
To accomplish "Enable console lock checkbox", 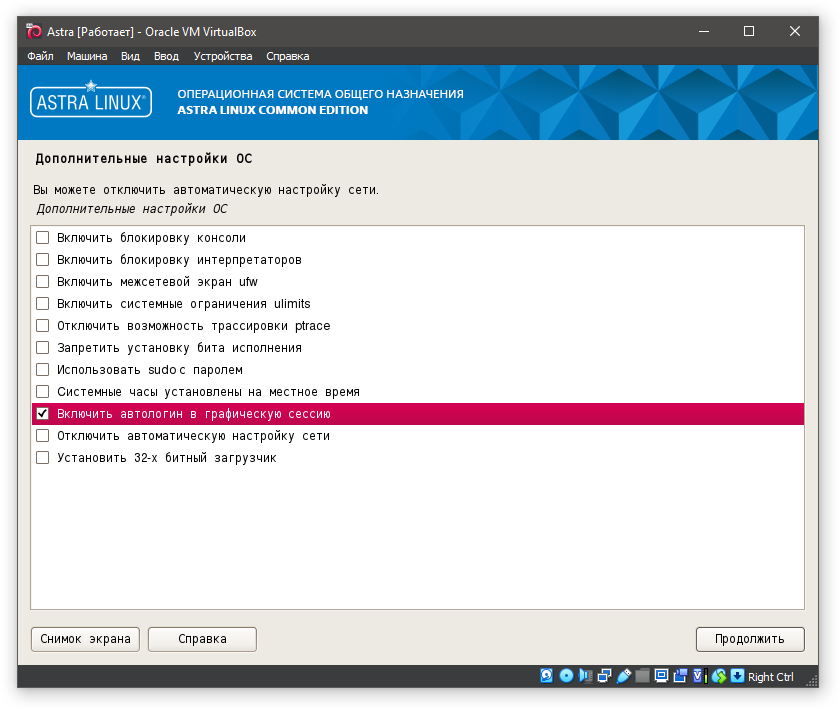I will point(42,237).
